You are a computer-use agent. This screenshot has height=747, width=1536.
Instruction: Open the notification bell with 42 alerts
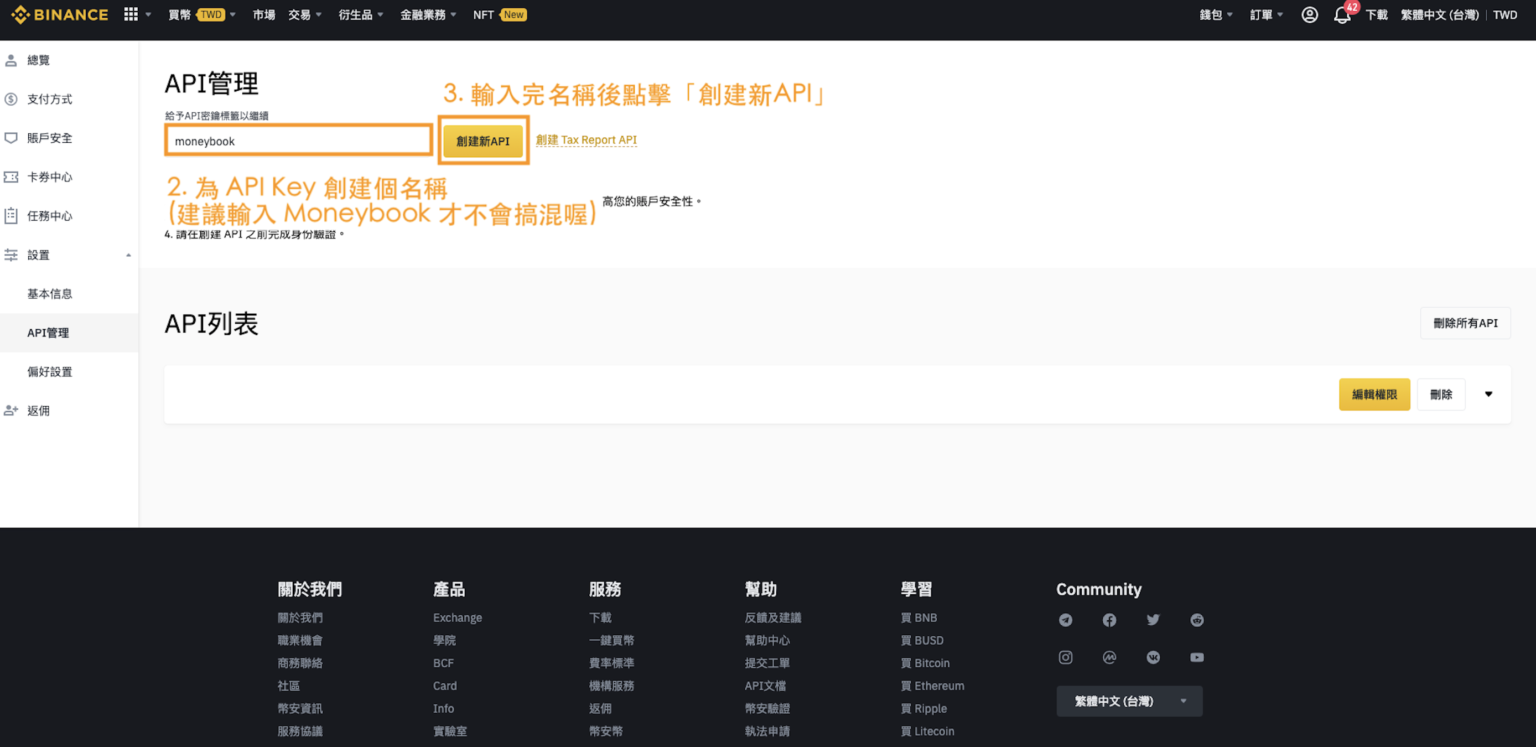(1342, 15)
